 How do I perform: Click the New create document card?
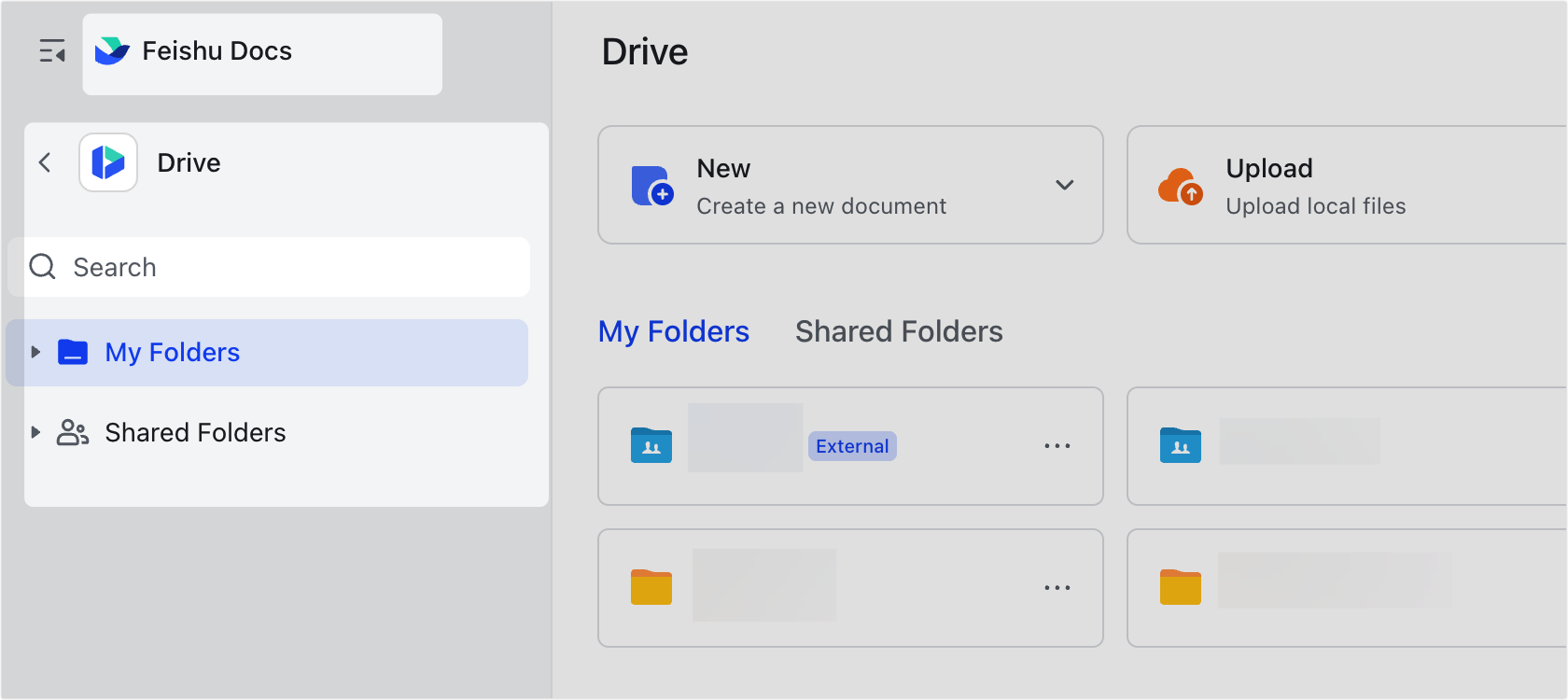(x=850, y=185)
